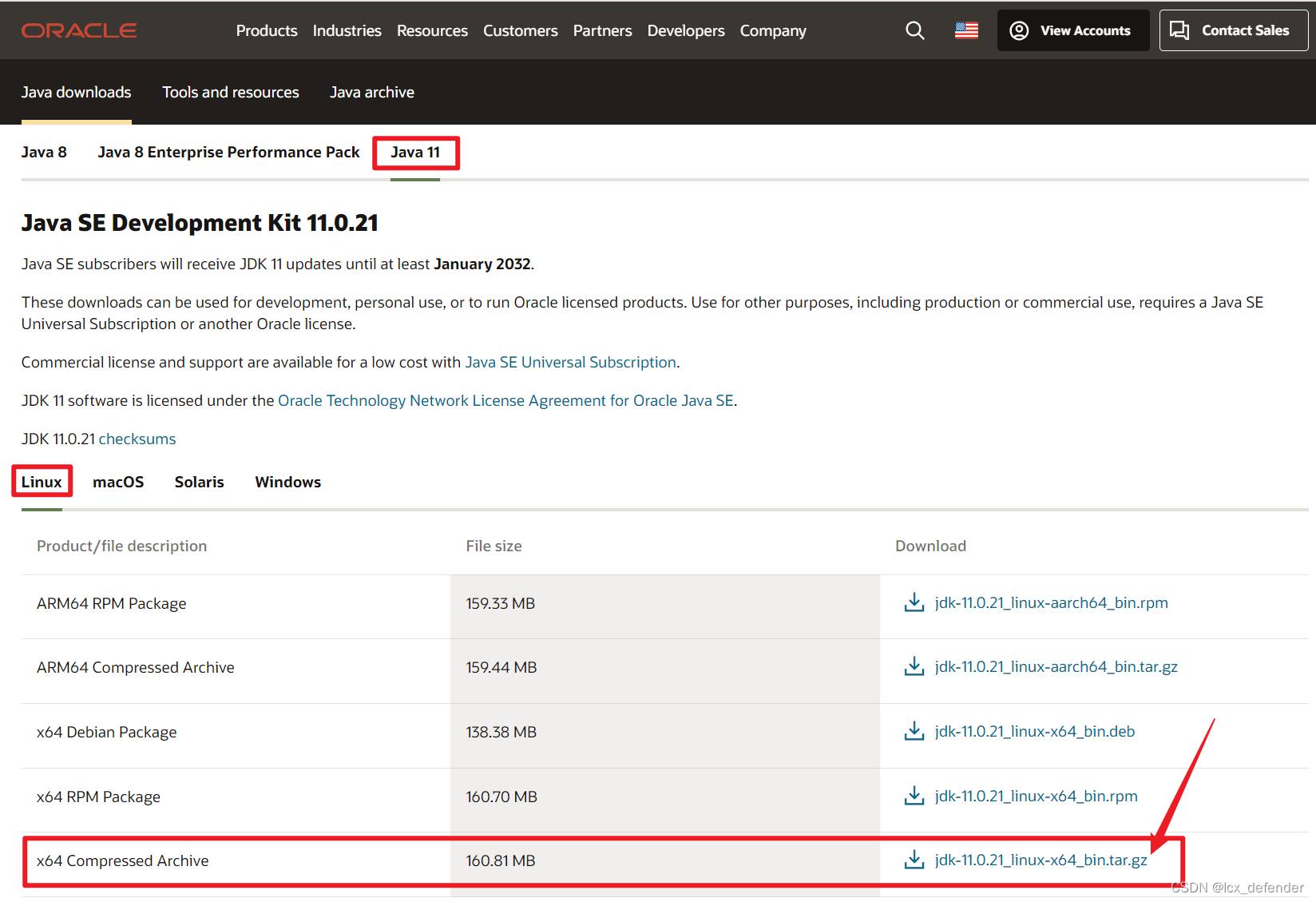Click the 160.70 MB file size
Image resolution: width=1316 pixels, height=902 pixels.
tap(501, 797)
